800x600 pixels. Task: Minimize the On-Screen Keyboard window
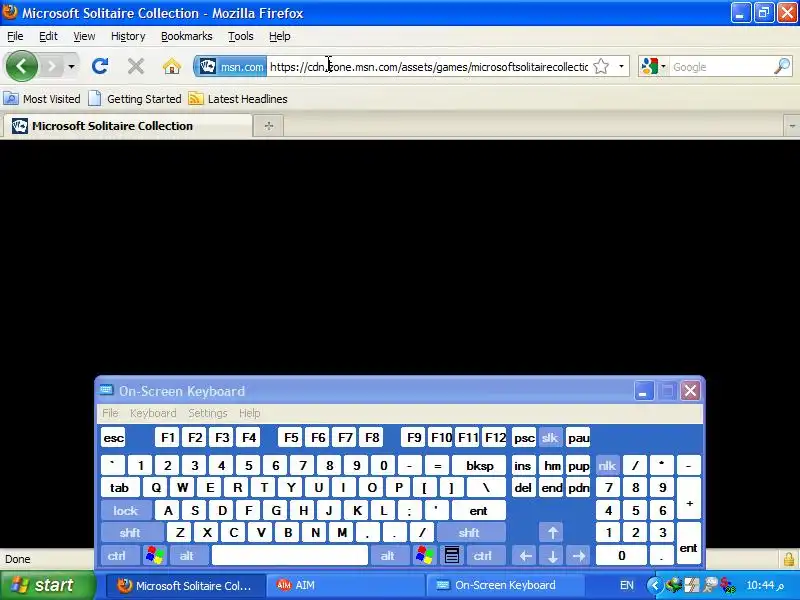[644, 391]
